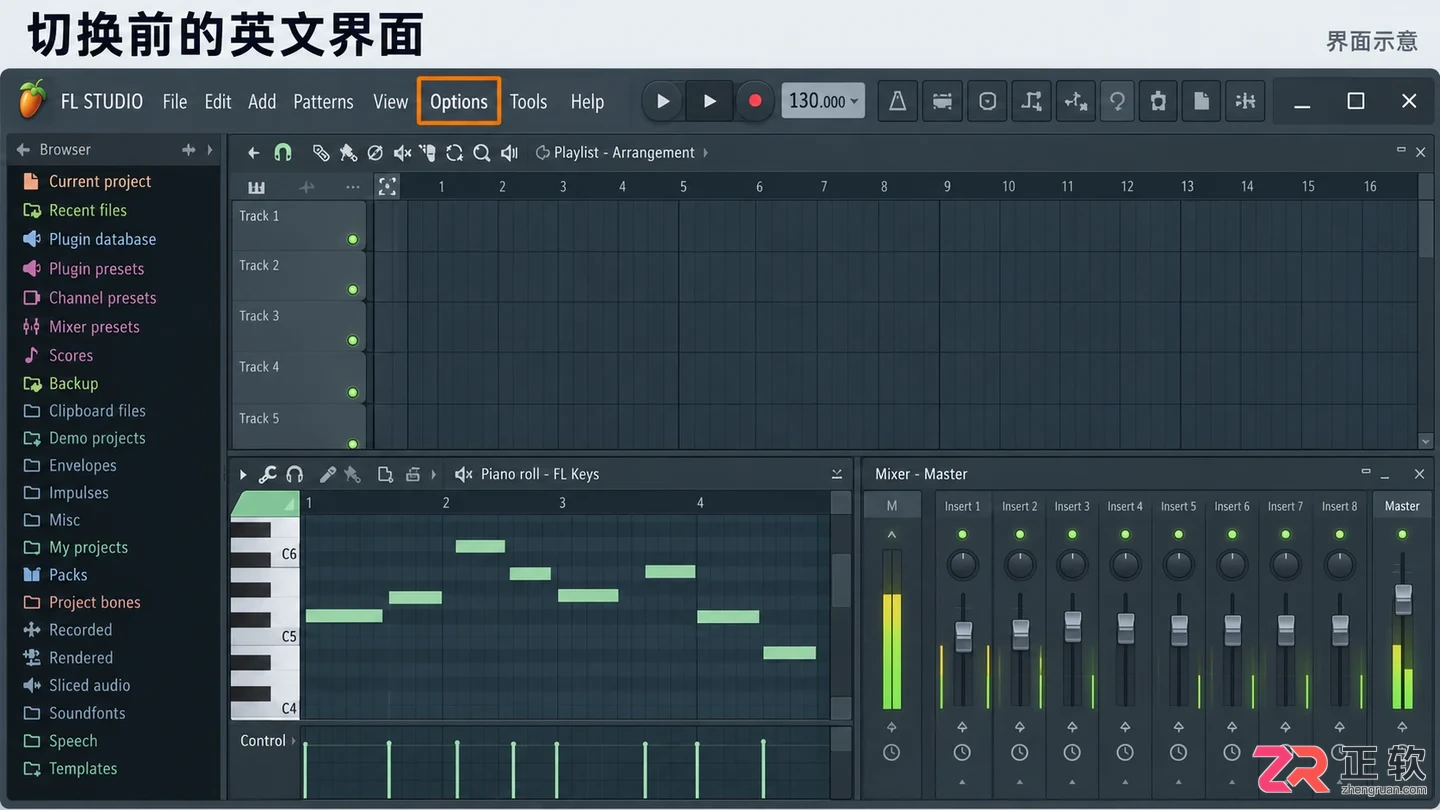
Task: Open the Options menu
Action: [x=459, y=101]
